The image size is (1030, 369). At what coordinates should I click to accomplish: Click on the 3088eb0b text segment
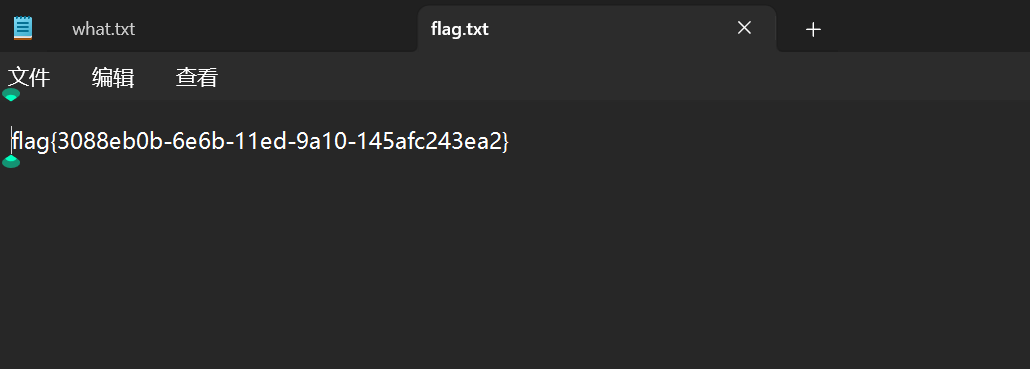pos(110,141)
